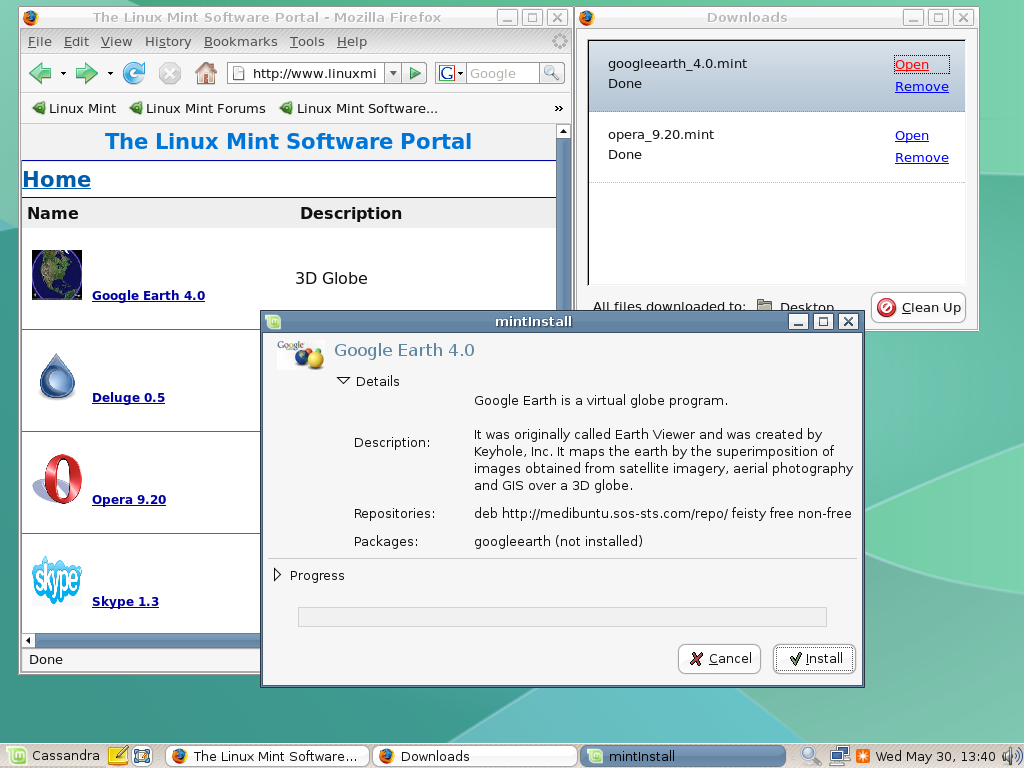This screenshot has height=768, width=1024.
Task: Click the Opera red O icon
Action: [57, 479]
